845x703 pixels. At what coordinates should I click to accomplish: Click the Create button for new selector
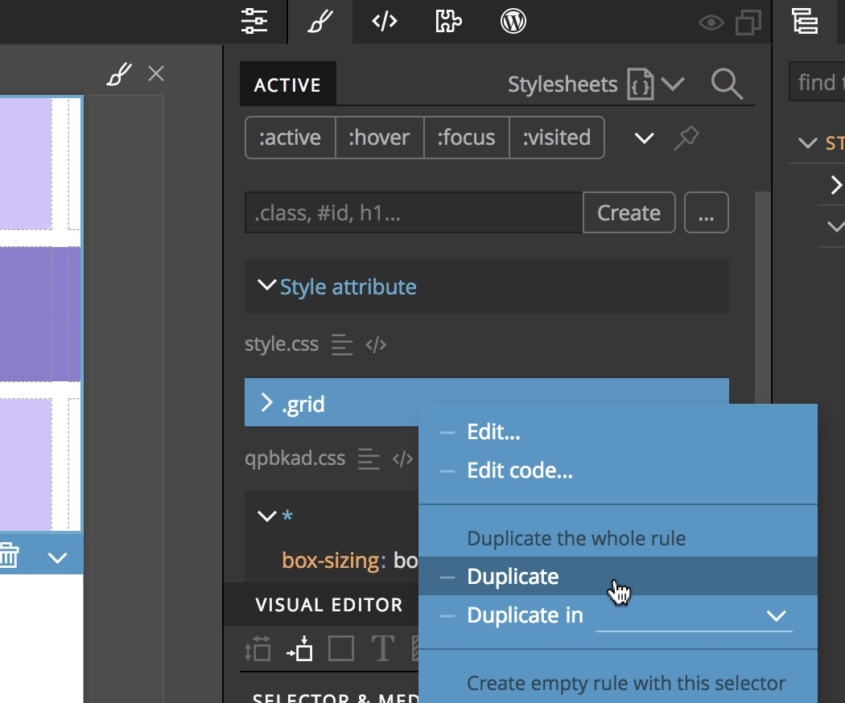pyautogui.click(x=628, y=212)
